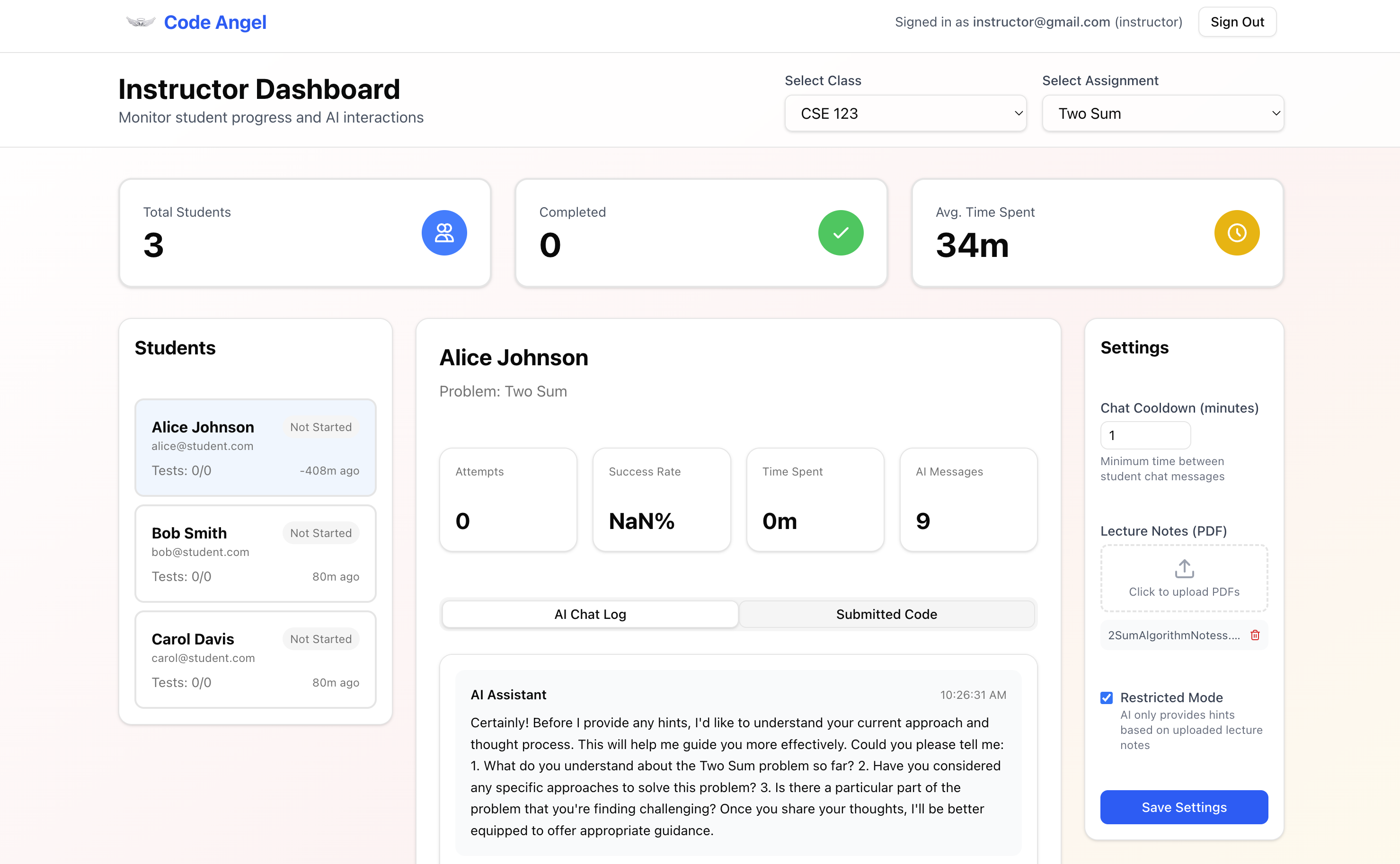Open the Code Angel home link
The width and height of the screenshot is (1400, 864).
click(215, 22)
